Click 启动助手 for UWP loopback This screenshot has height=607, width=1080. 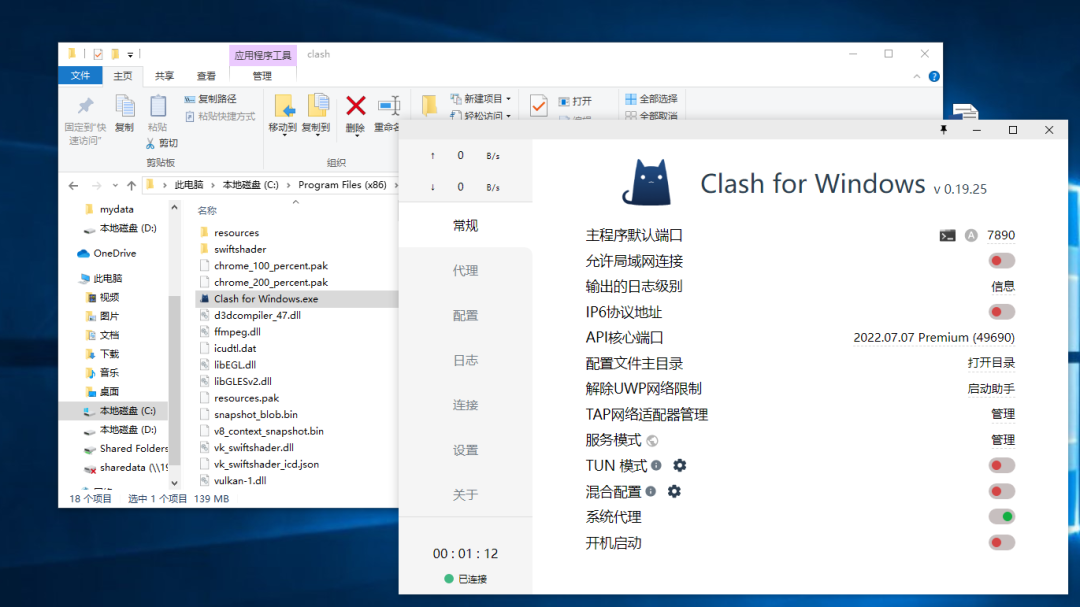click(991, 389)
